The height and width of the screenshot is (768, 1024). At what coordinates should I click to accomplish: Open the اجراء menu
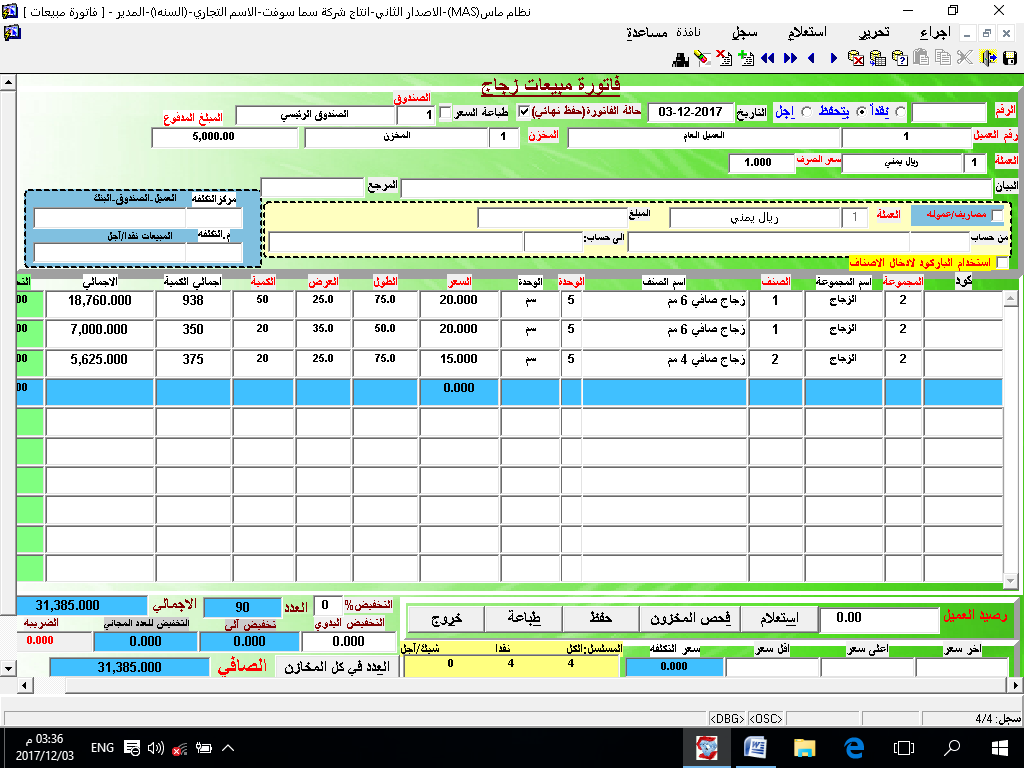click(x=937, y=32)
